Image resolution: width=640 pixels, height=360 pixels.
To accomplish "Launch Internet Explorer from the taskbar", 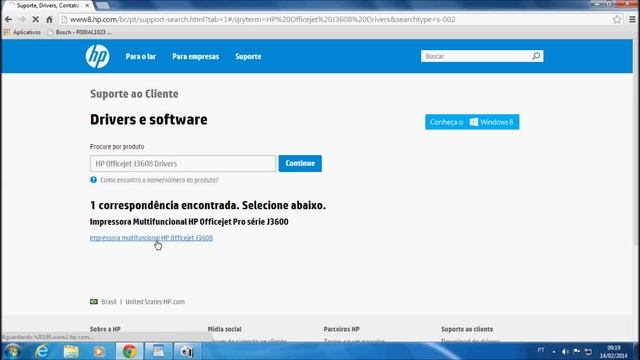I will pyautogui.click(x=42, y=351).
